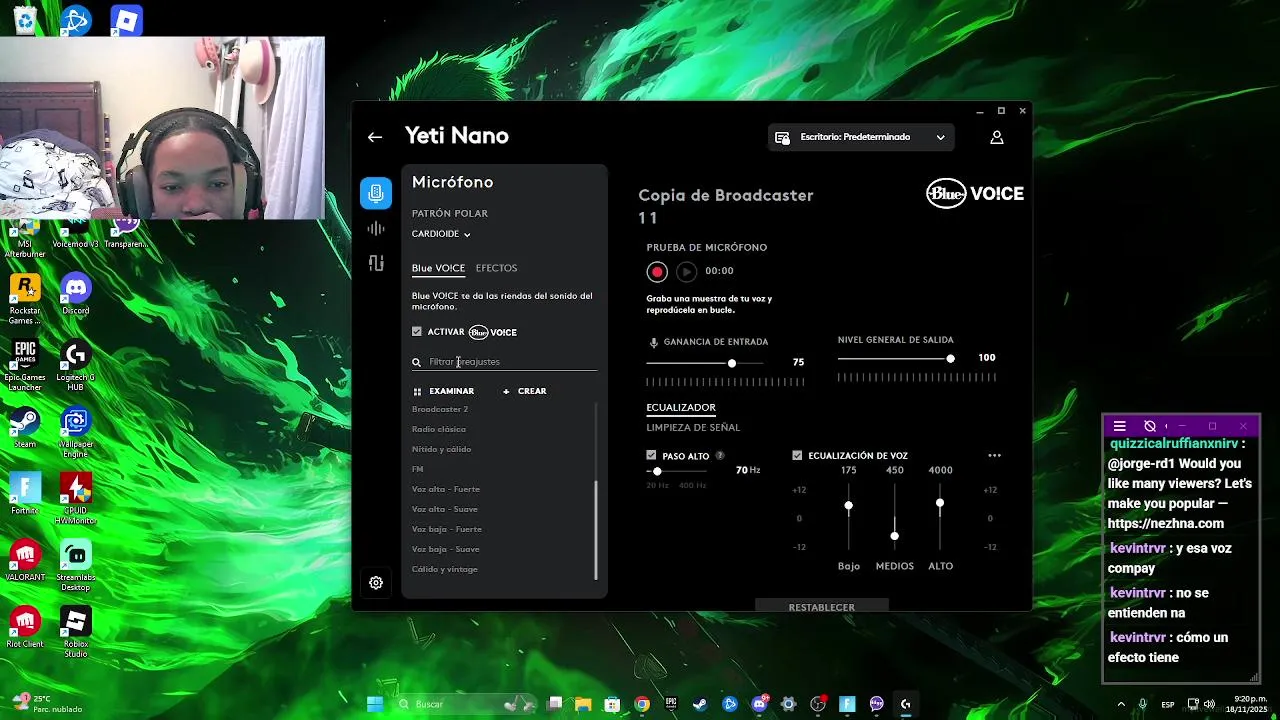1280x720 pixels.
Task: Click the presets list scrollbar
Action: (x=596, y=530)
